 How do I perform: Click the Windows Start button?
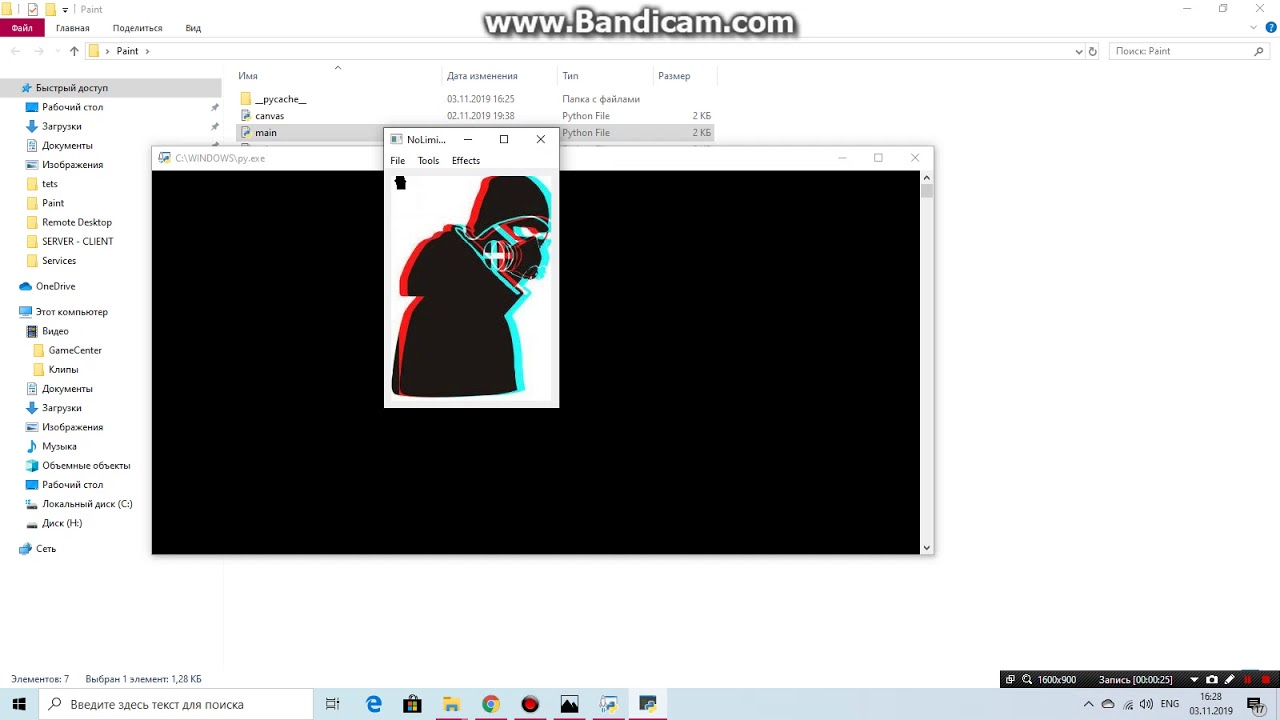click(19, 704)
